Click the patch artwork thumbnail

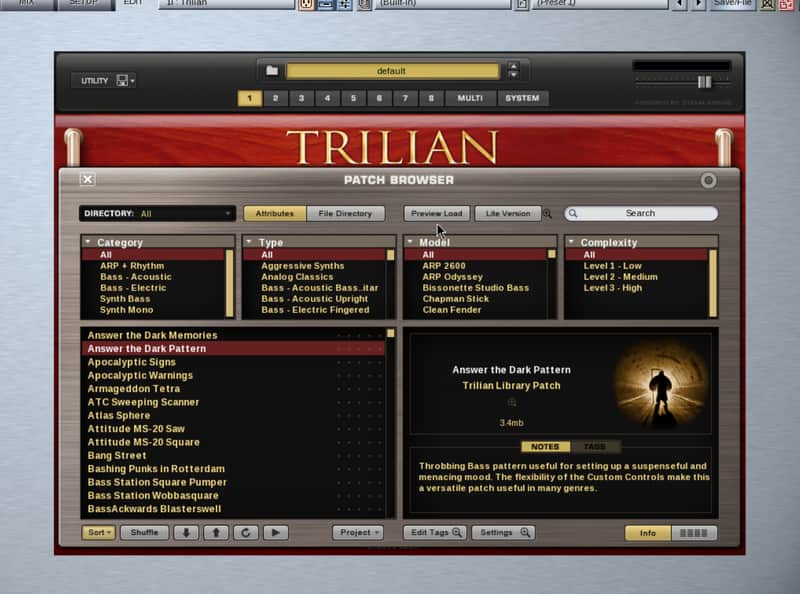[x=661, y=384]
